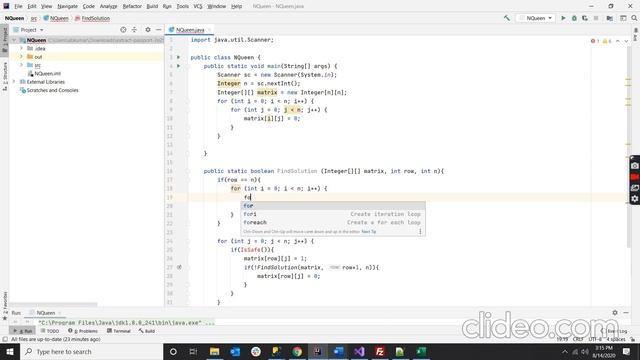640x360 pixels.
Task: Choose the foreach completion suggestion
Action: pyautogui.click(x=333, y=222)
